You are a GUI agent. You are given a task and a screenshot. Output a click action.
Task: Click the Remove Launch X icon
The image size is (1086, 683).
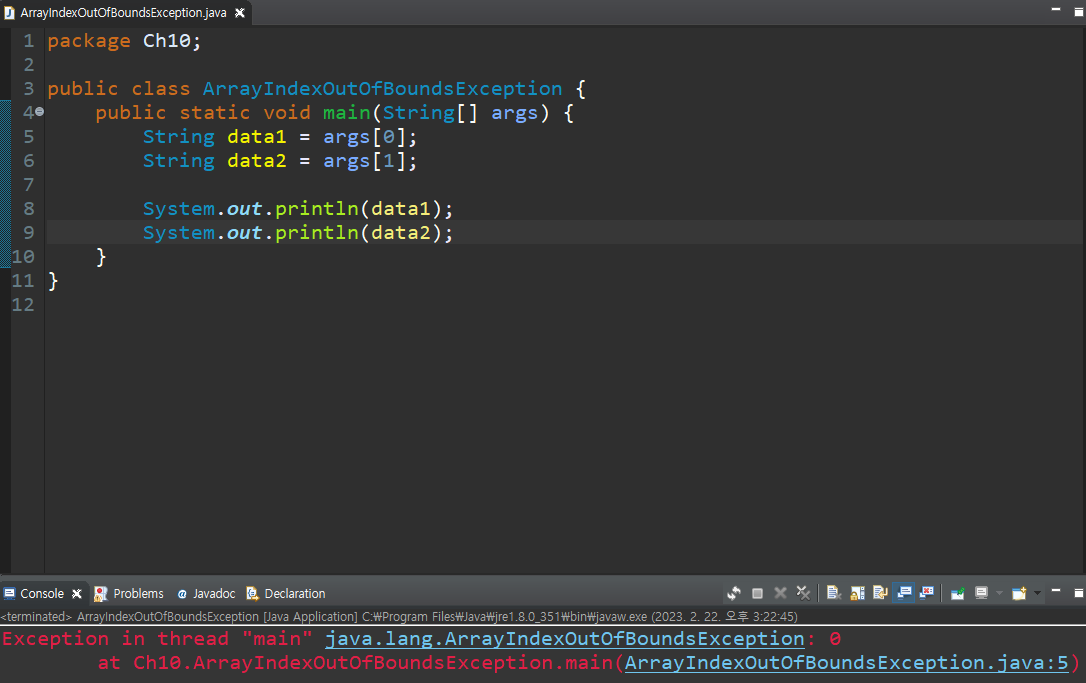click(780, 593)
